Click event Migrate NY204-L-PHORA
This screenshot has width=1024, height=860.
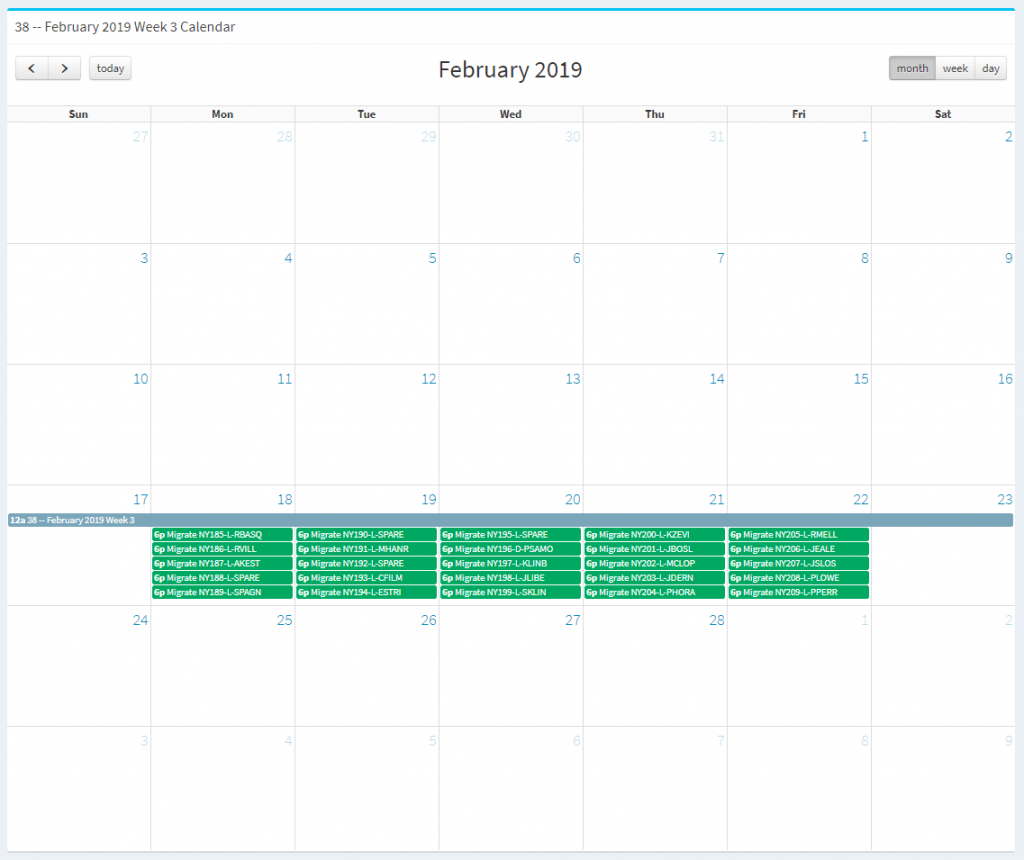(654, 592)
